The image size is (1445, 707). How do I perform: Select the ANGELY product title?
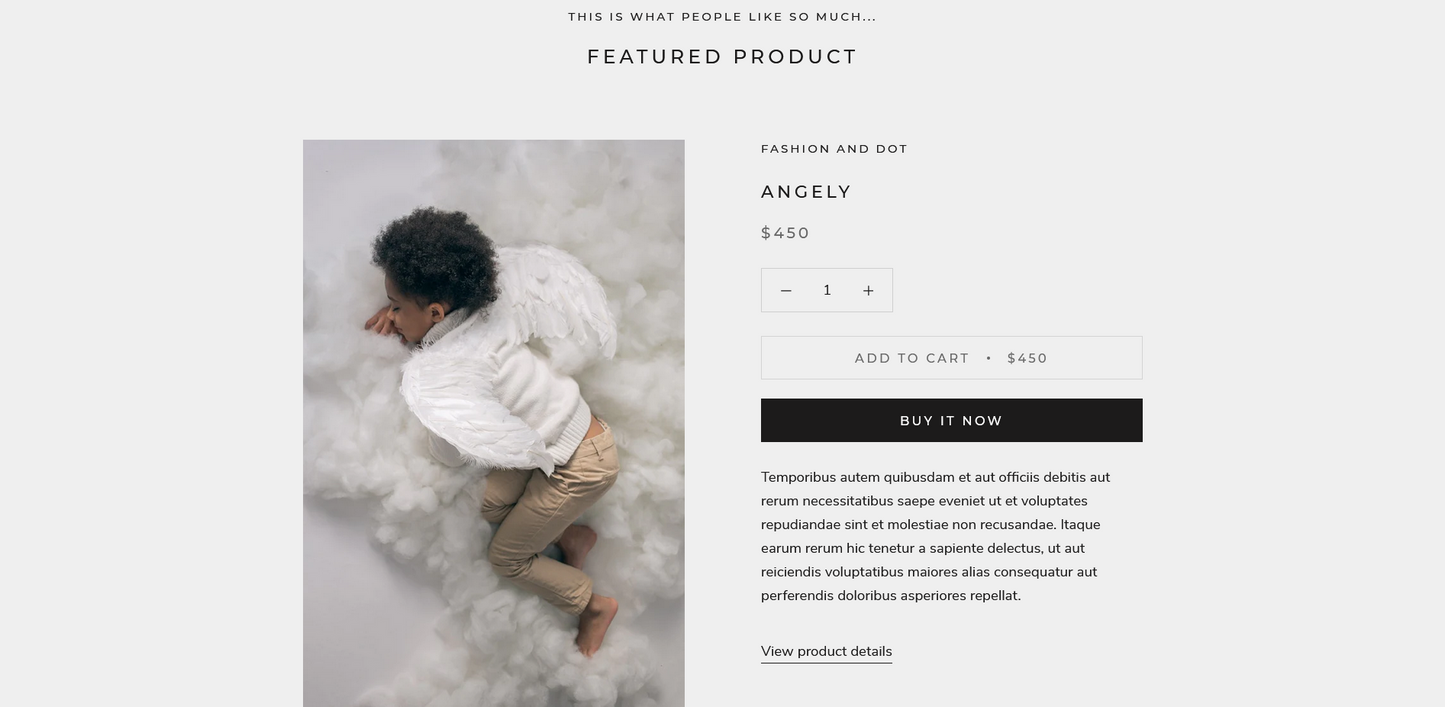pyautogui.click(x=806, y=192)
